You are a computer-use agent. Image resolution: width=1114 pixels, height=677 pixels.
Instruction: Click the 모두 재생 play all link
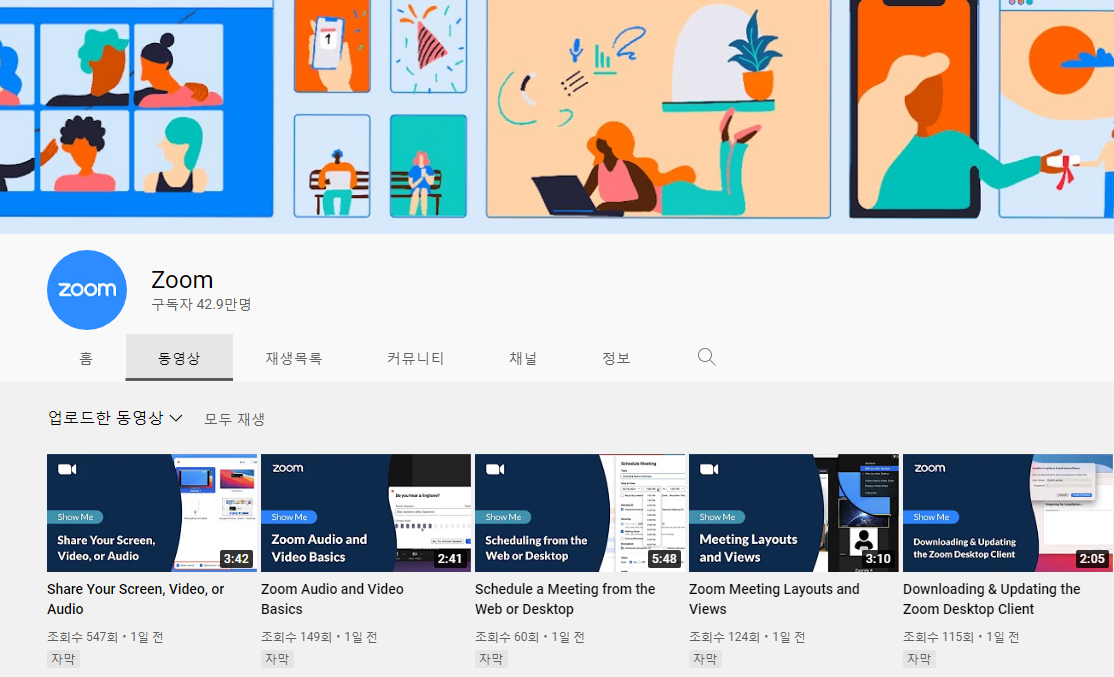click(234, 419)
